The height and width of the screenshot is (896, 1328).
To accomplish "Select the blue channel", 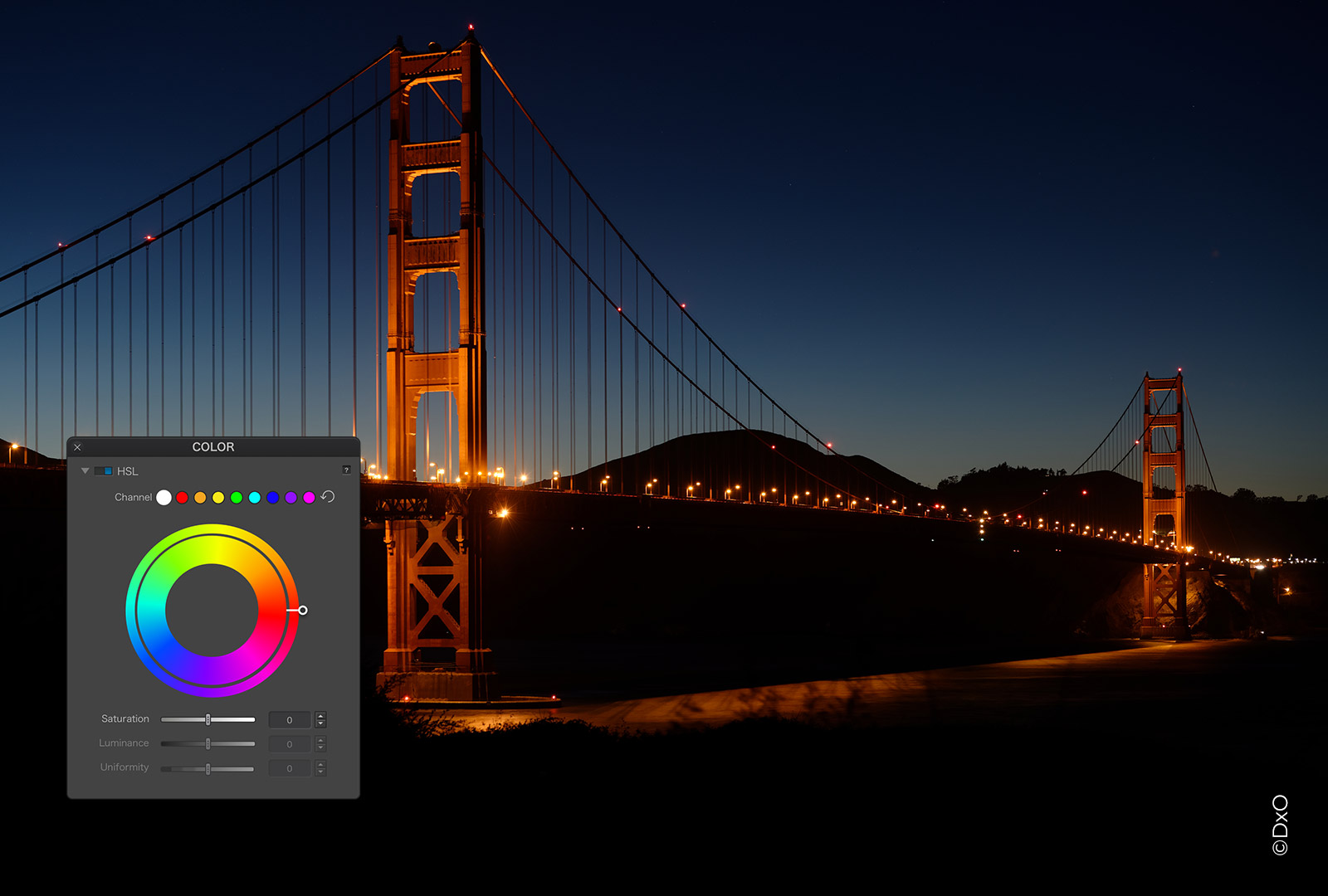I will point(273,497).
